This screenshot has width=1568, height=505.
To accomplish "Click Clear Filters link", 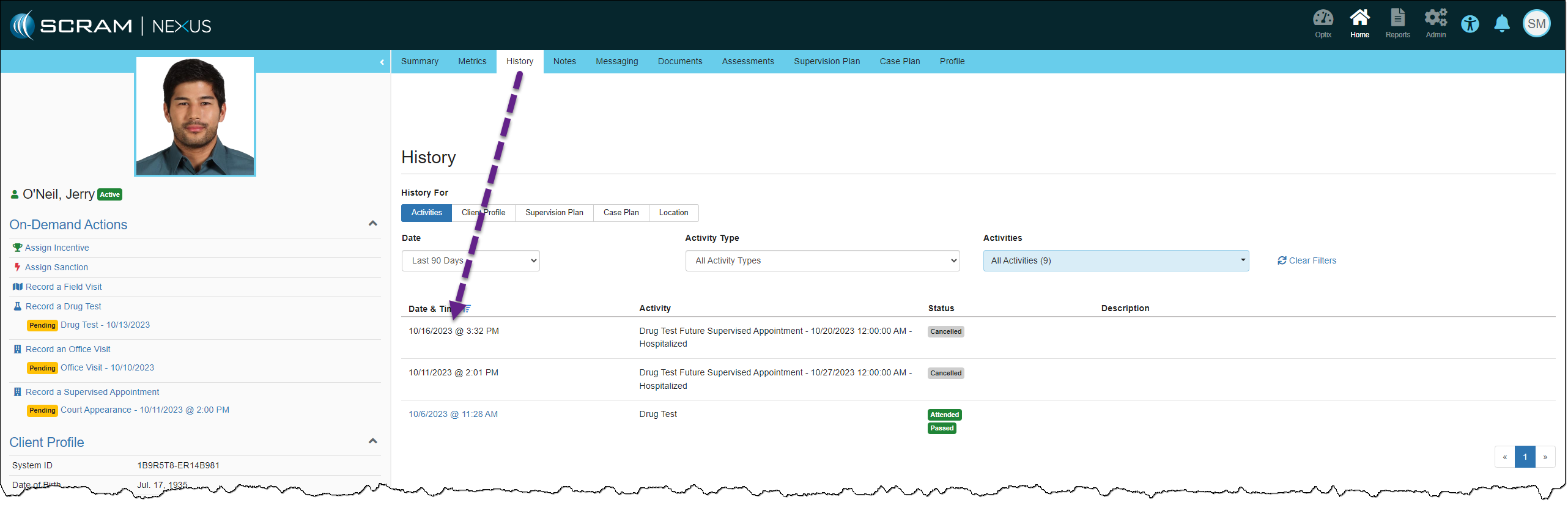I will click(1307, 261).
